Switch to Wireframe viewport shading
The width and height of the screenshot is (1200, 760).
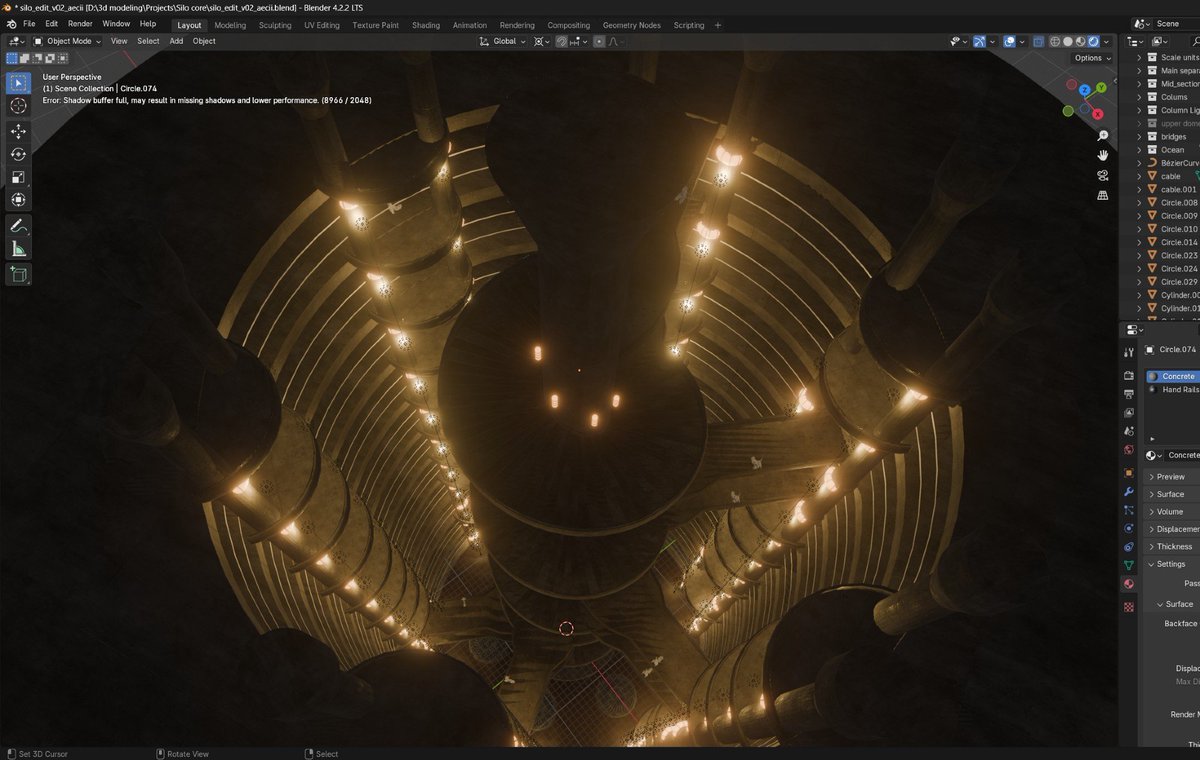pos(1054,41)
